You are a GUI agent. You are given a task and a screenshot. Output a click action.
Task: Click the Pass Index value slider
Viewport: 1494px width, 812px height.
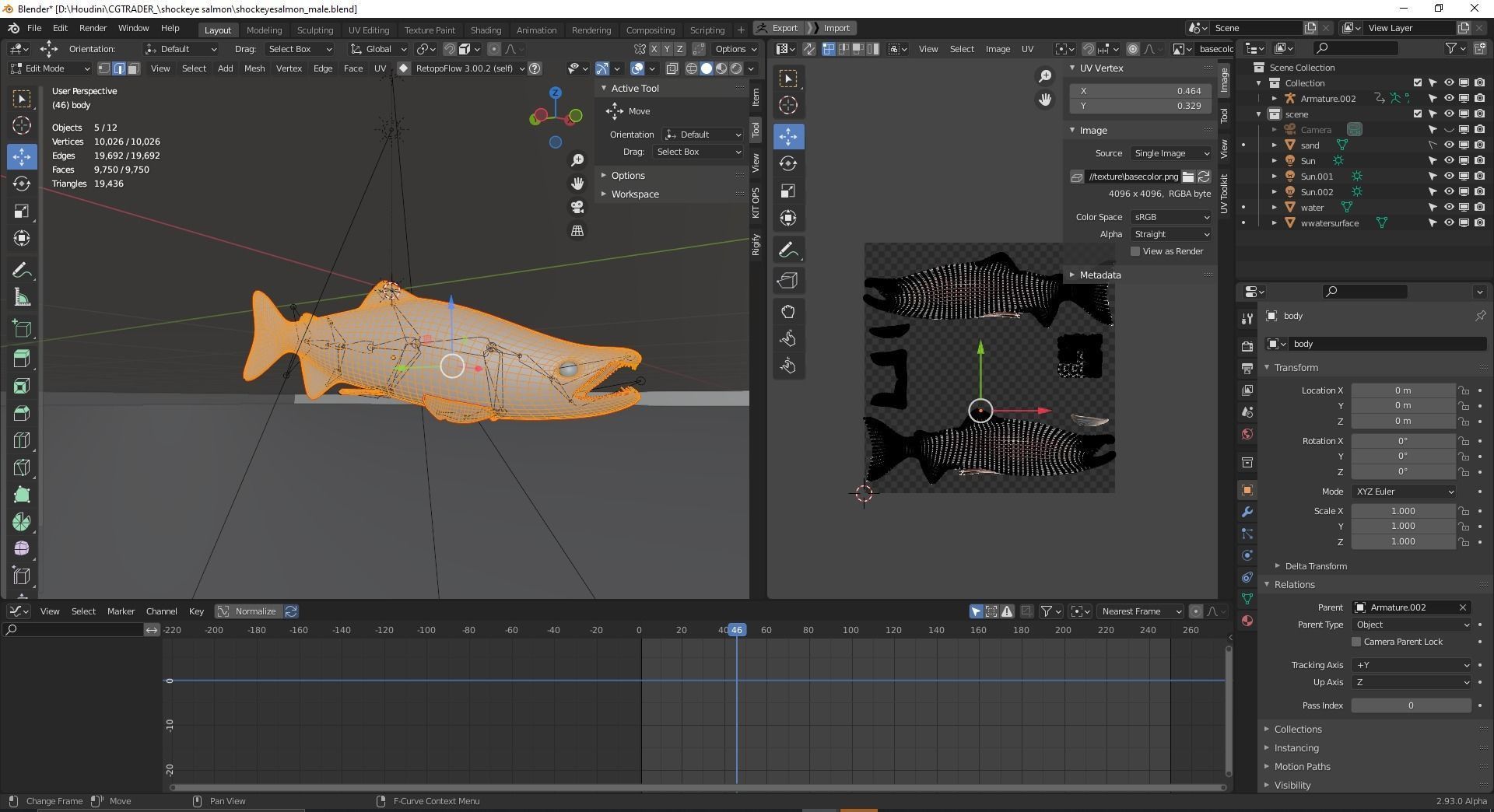[x=1410, y=705]
